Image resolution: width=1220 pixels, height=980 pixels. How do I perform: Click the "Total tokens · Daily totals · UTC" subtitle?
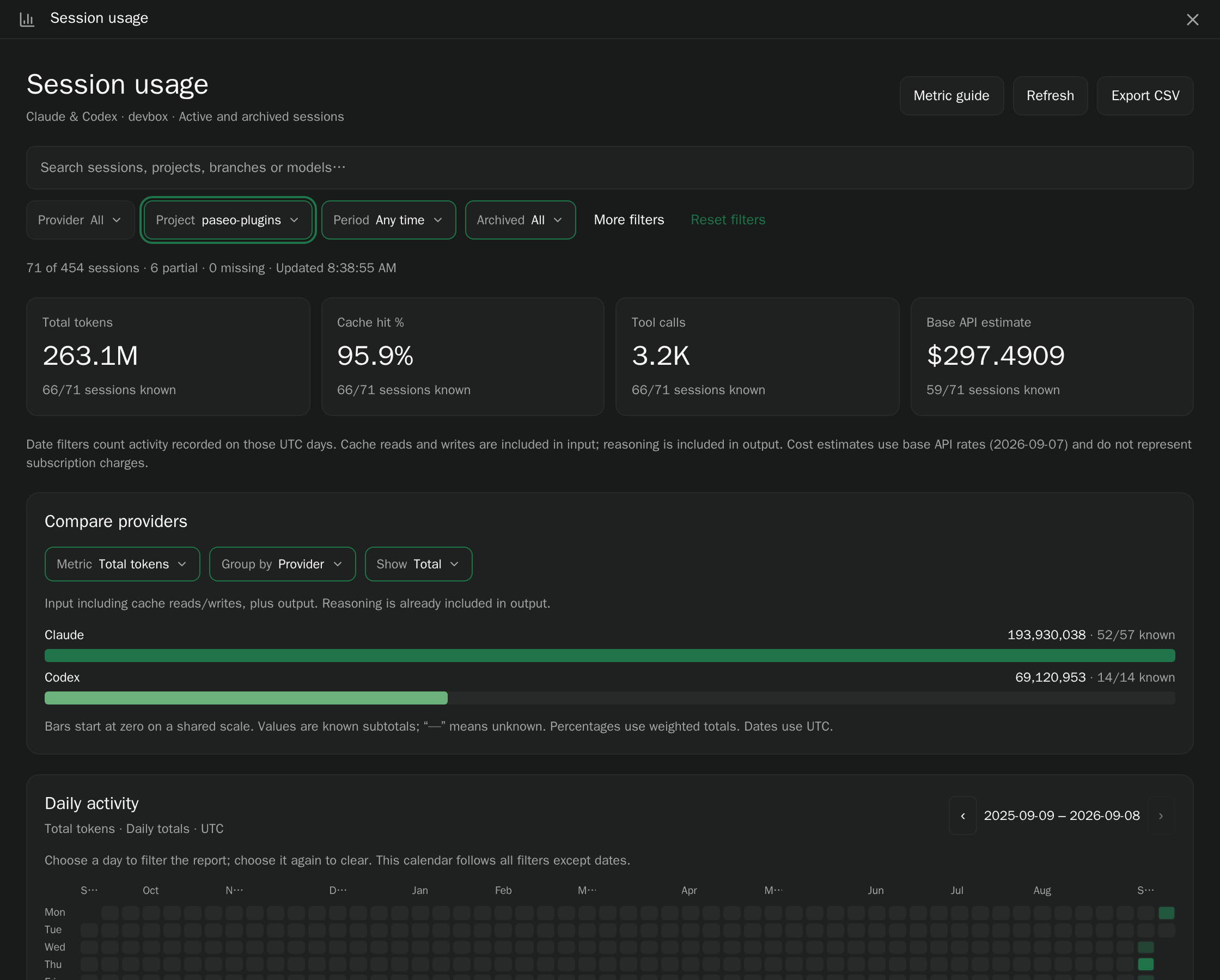(x=134, y=829)
